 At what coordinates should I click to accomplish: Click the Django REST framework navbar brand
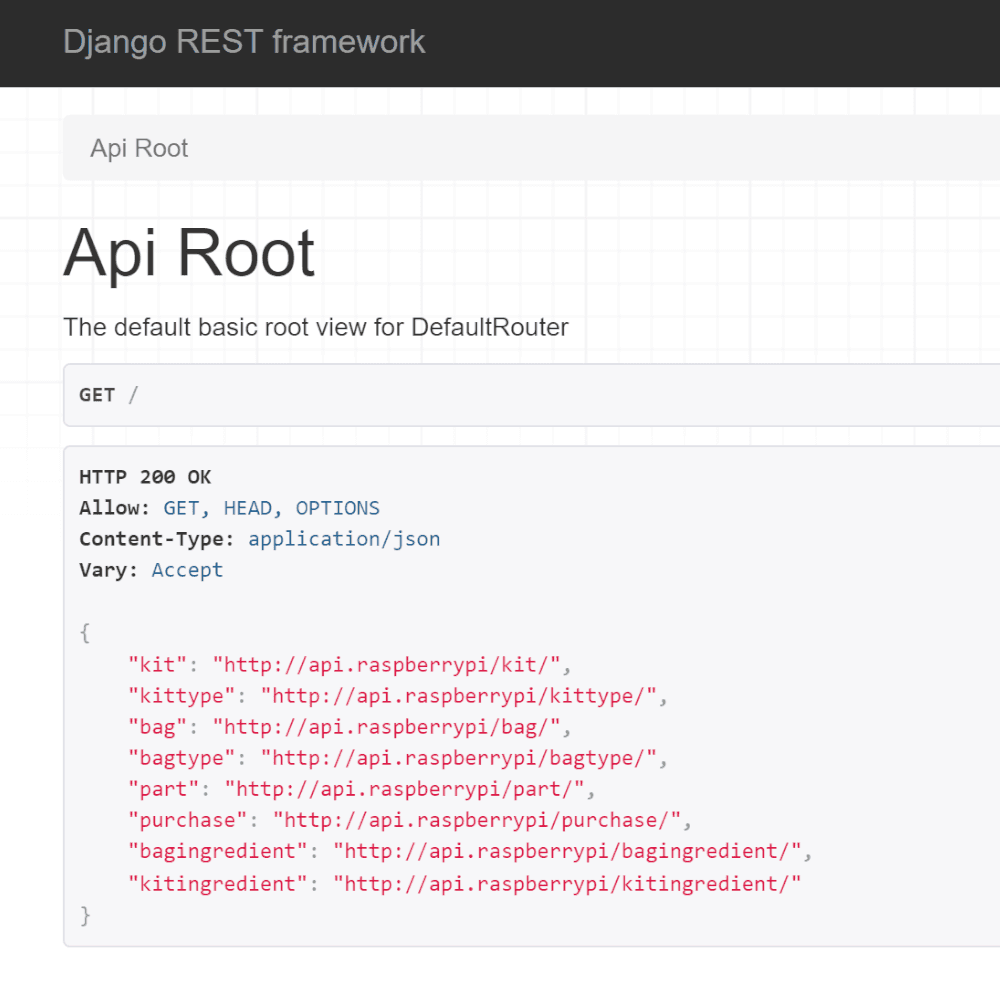click(244, 42)
